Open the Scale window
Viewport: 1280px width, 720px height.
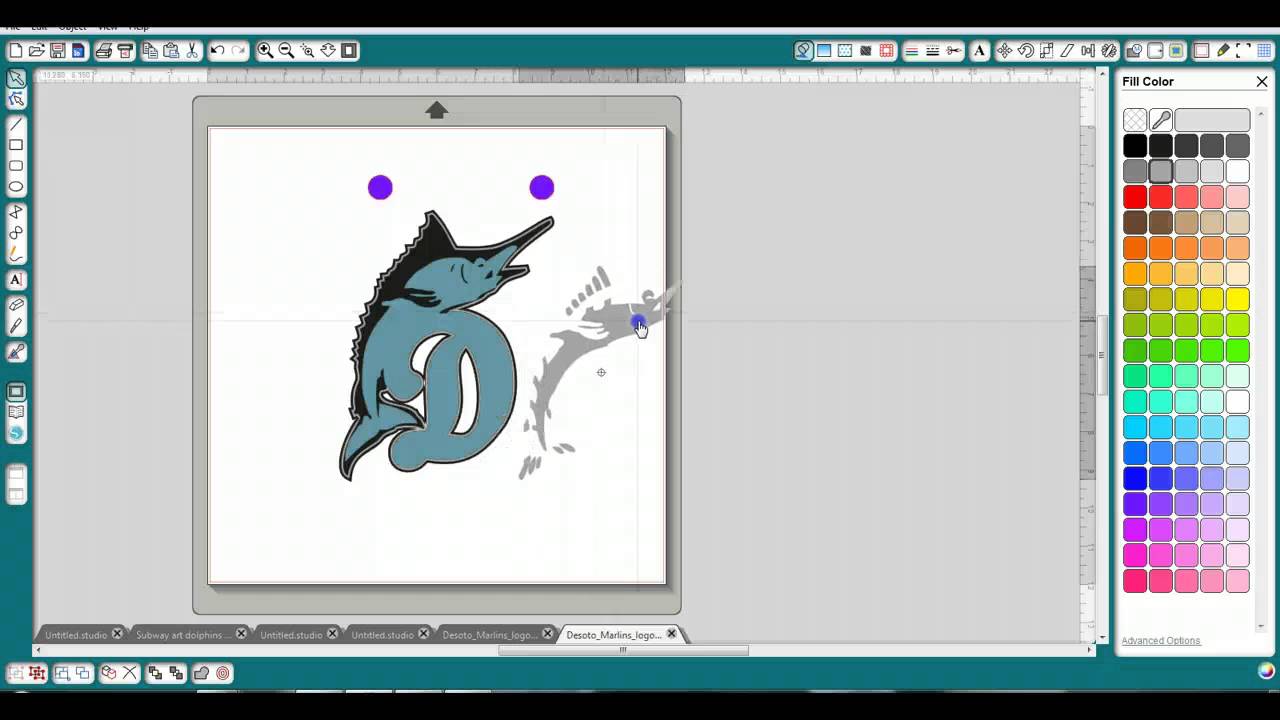coord(1046,50)
